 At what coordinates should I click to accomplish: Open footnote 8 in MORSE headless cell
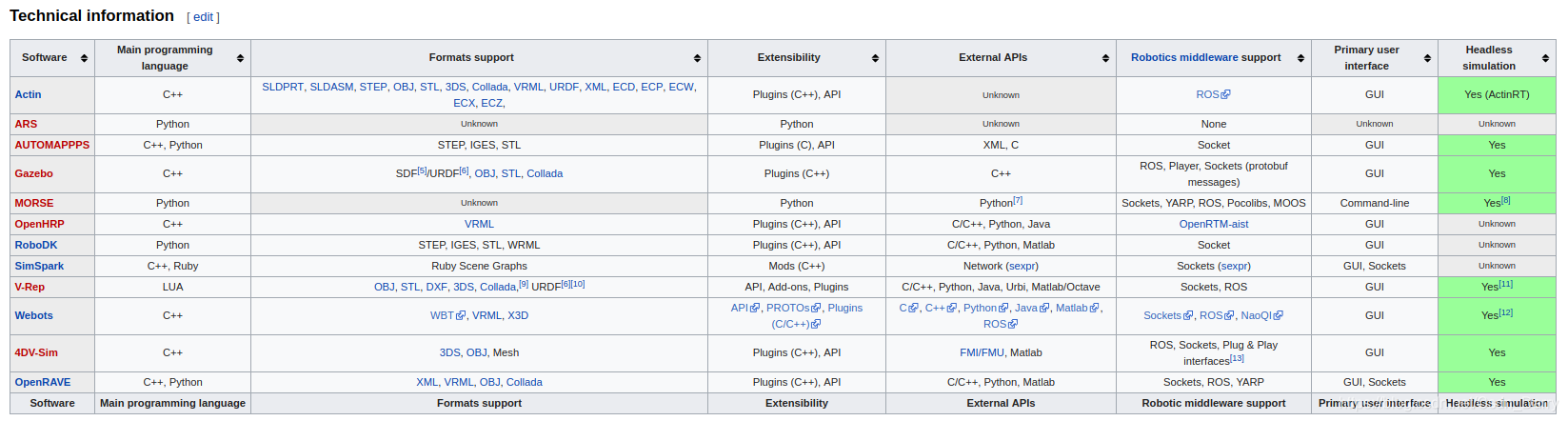1506,200
